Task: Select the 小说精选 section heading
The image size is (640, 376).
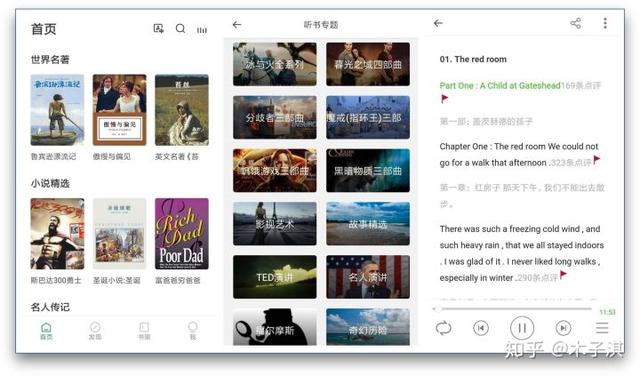Action: tap(50, 183)
